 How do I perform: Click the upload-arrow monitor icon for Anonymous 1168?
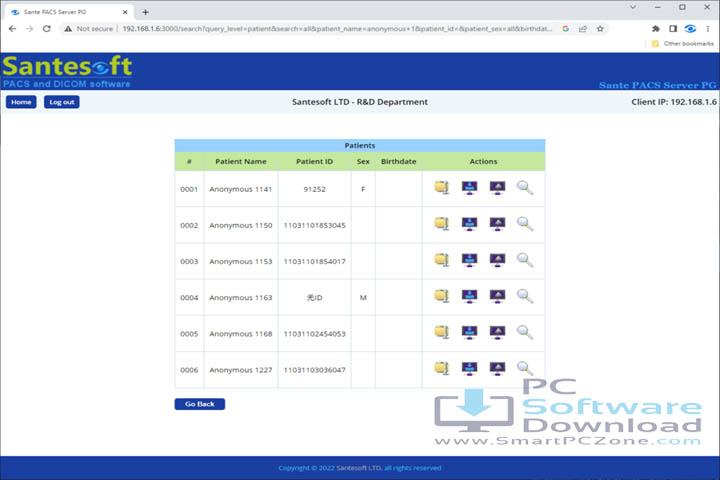click(497, 332)
